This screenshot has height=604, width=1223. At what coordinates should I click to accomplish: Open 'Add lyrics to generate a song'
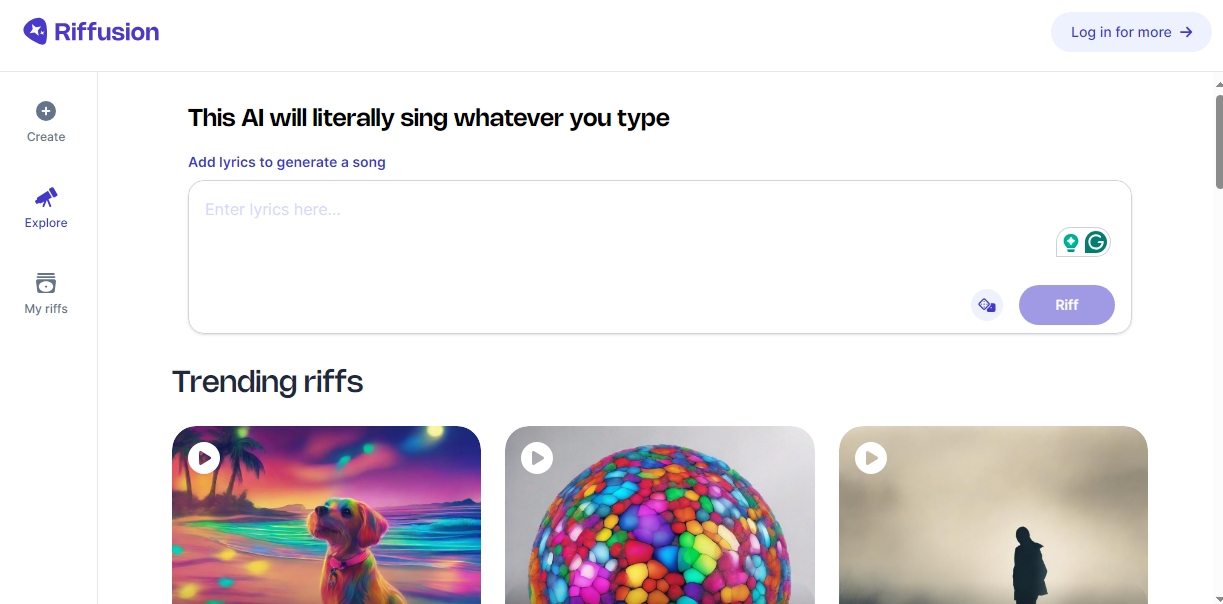pyautogui.click(x=286, y=161)
